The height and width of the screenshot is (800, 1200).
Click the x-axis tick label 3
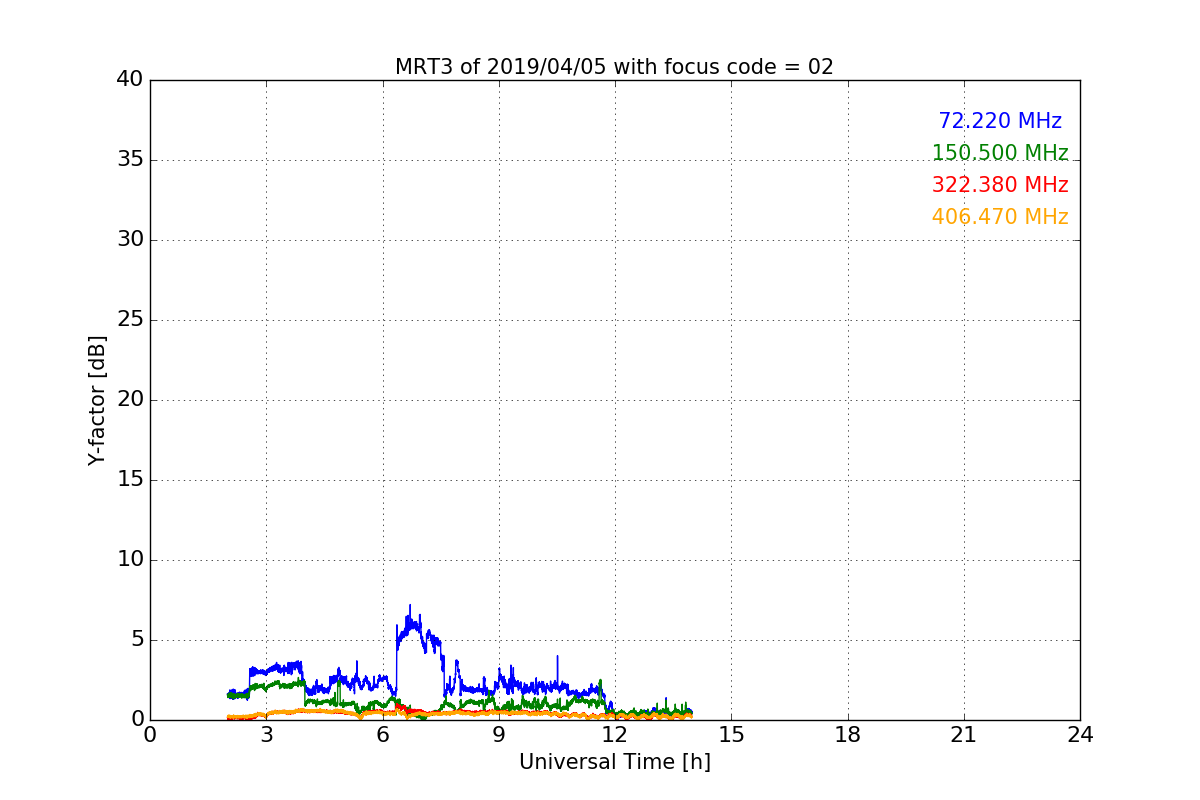(x=266, y=735)
